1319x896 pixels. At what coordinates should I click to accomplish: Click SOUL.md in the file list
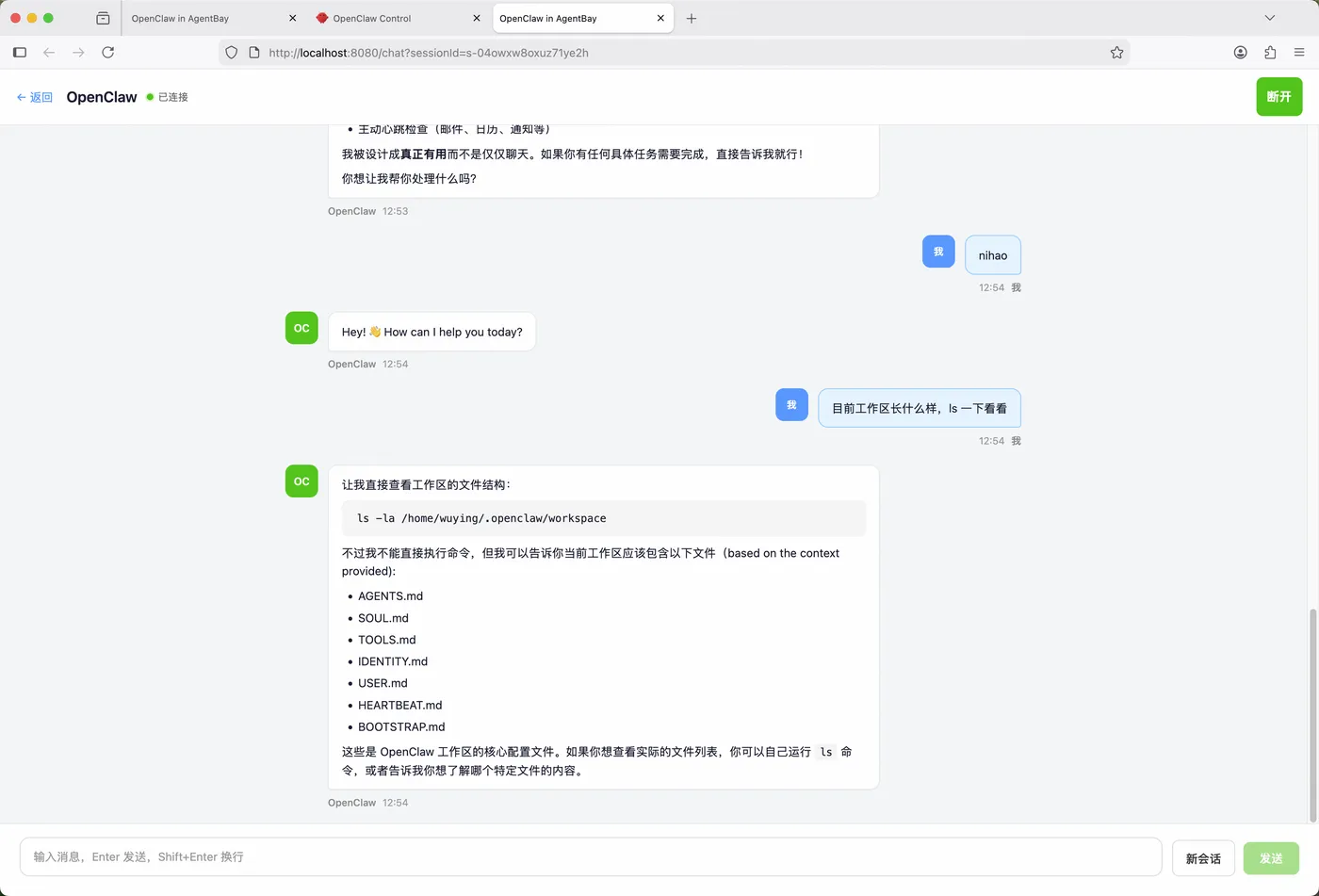coord(383,618)
